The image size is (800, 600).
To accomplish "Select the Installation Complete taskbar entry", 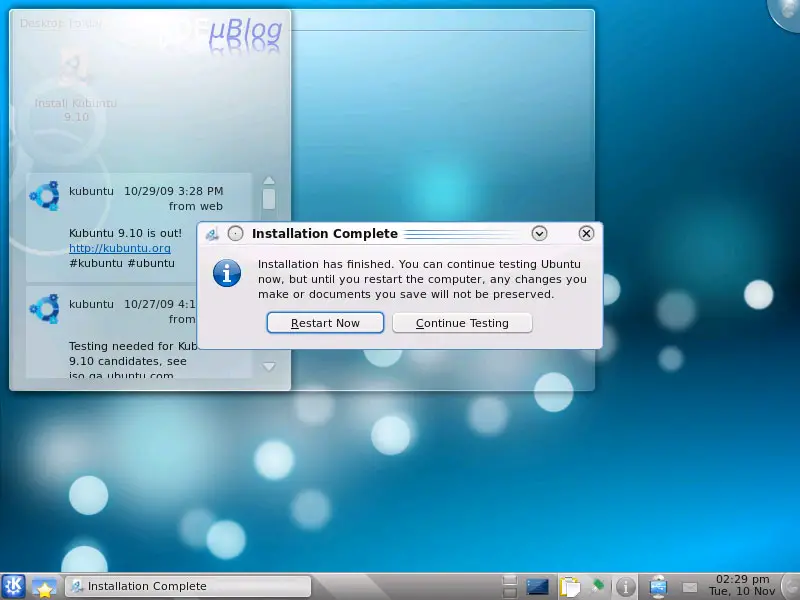I will 188,586.
